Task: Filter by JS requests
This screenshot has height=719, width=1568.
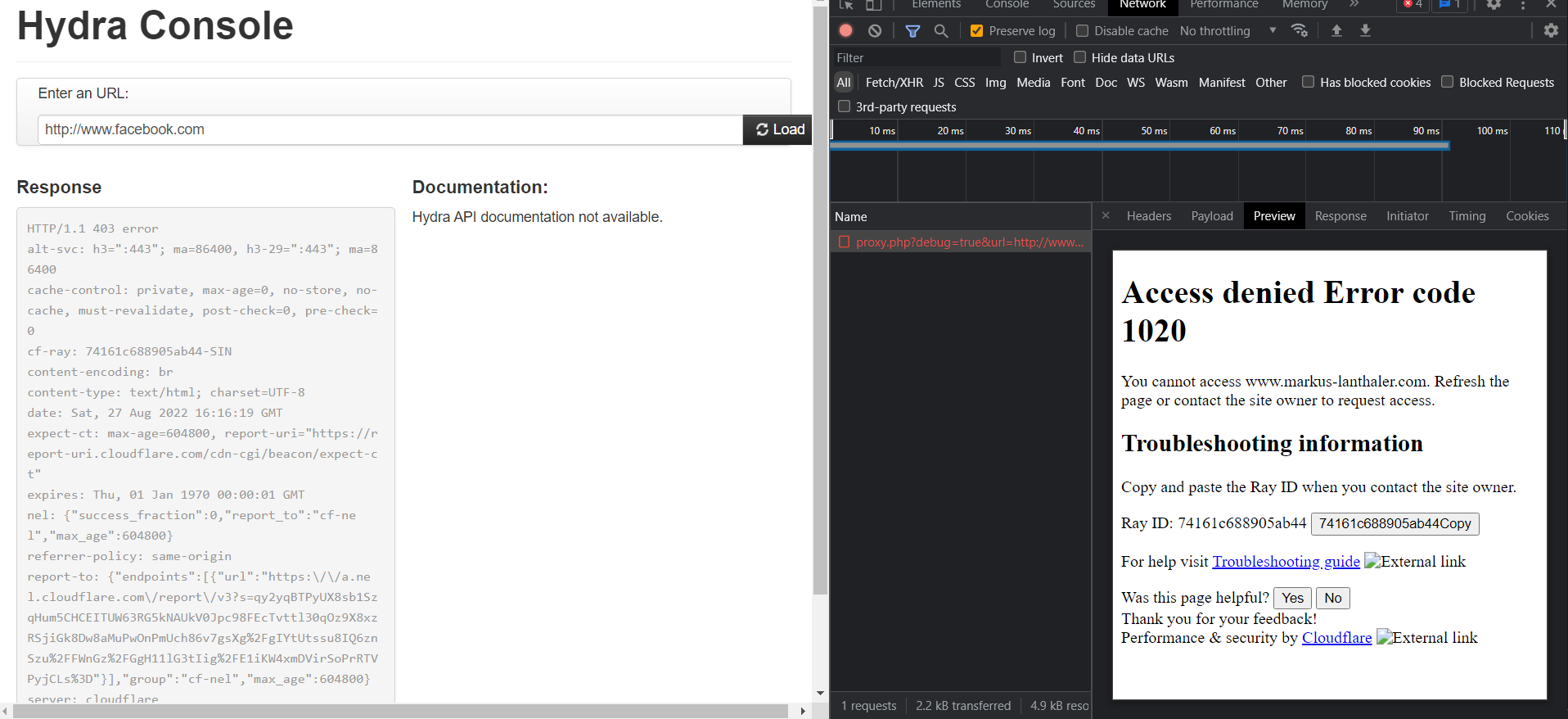Action: (939, 83)
